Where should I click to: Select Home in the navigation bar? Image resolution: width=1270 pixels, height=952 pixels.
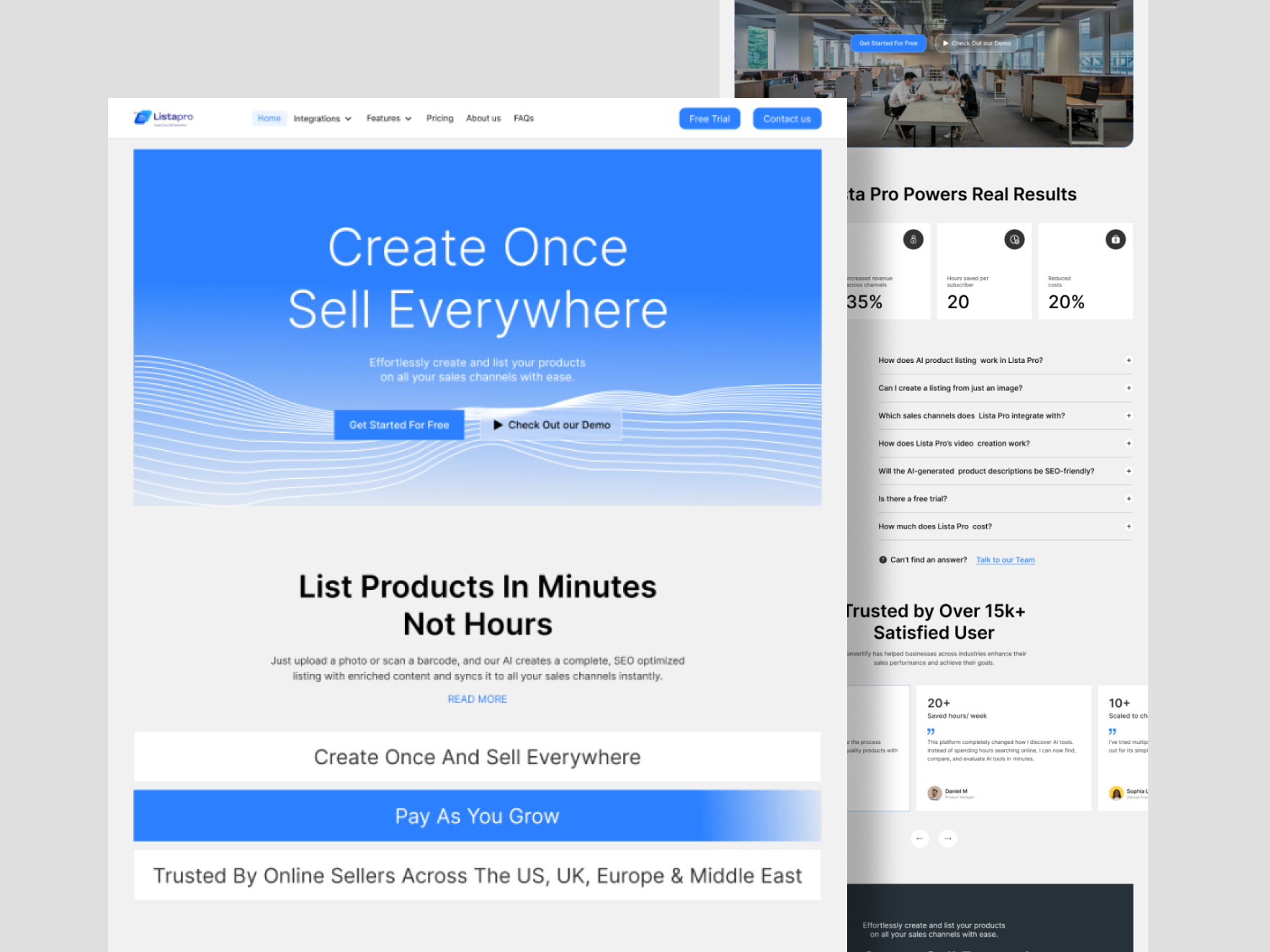tap(269, 118)
